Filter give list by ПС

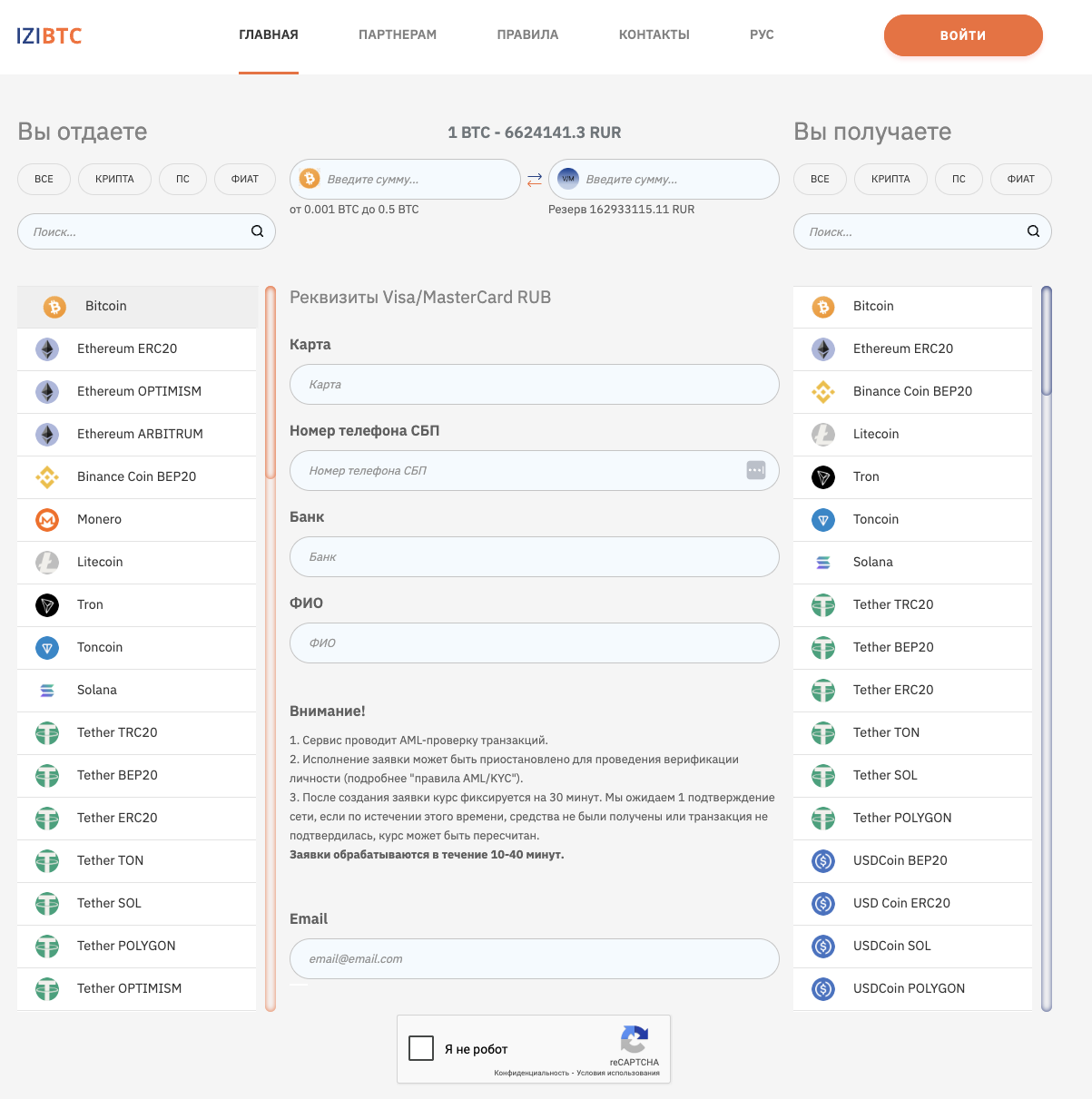click(x=182, y=179)
